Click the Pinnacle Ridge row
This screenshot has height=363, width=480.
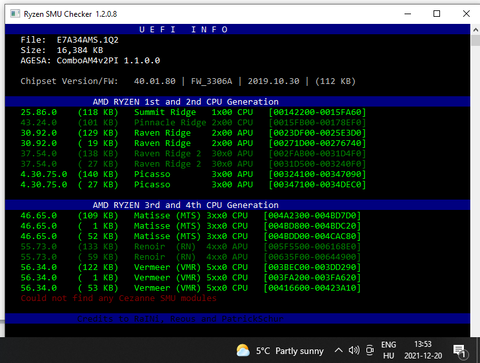click(193, 123)
